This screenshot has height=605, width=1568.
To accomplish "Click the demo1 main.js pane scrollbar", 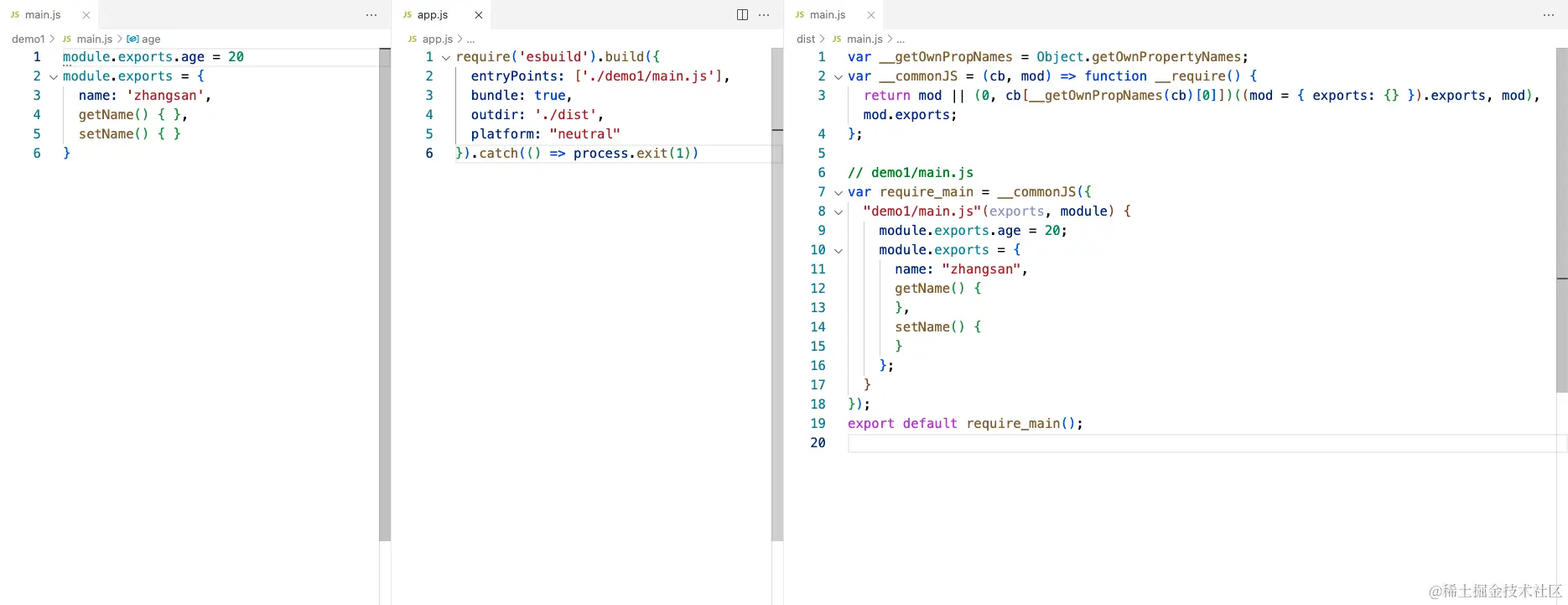I will [x=385, y=294].
